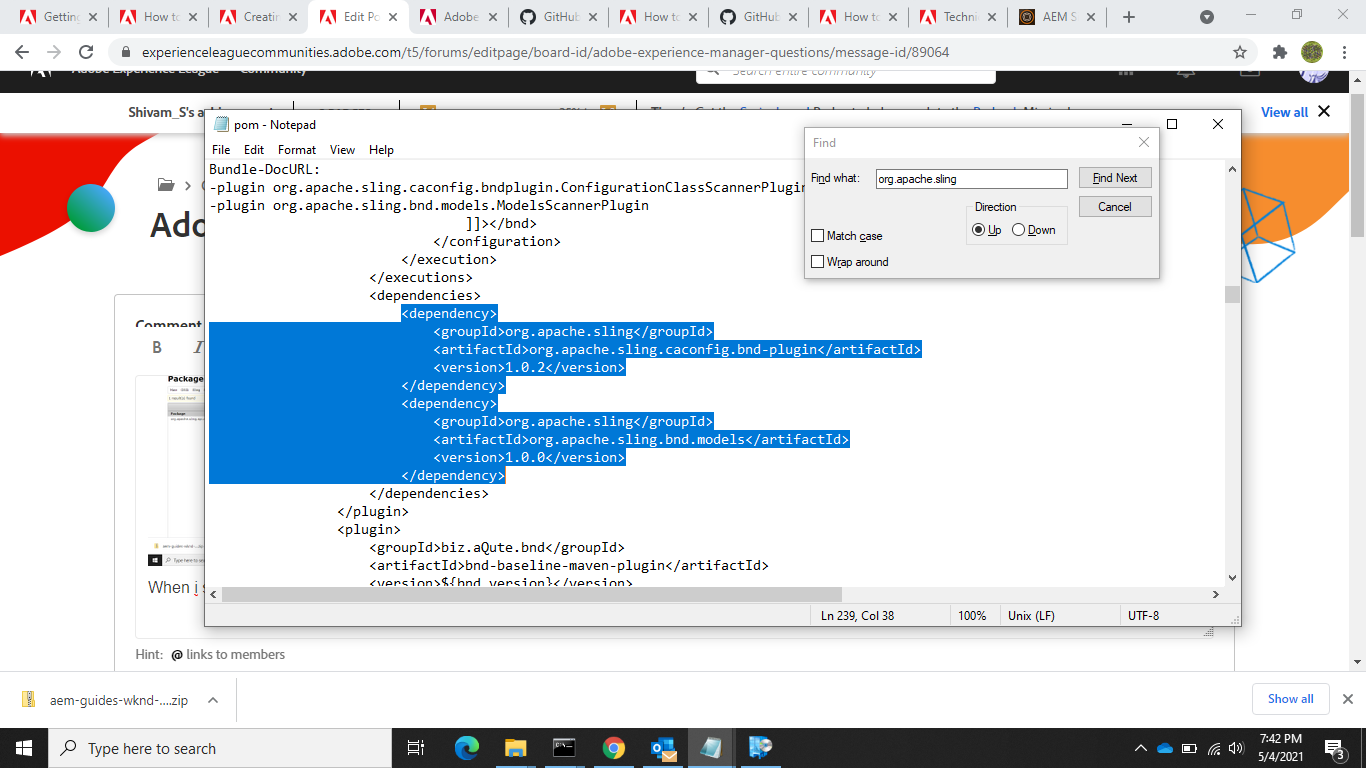Switch to the first GitHub browser tab
This screenshot has height=768, width=1366.
point(560,16)
